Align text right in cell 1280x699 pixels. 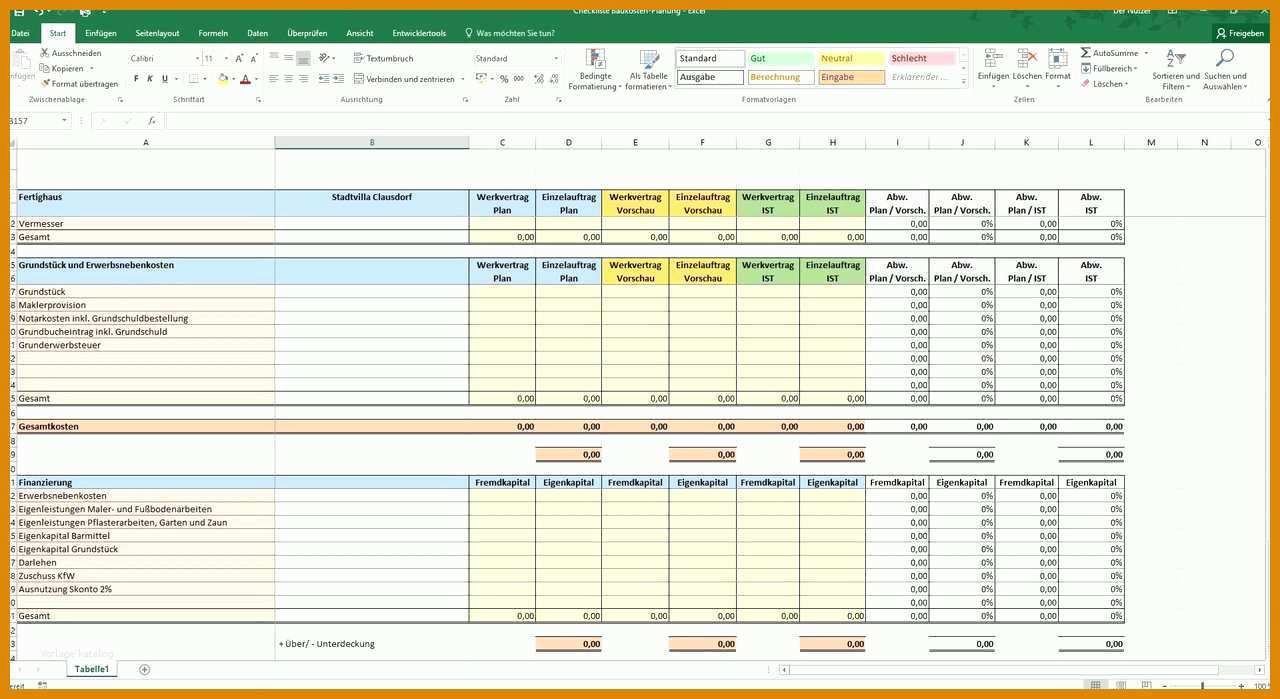pos(303,79)
